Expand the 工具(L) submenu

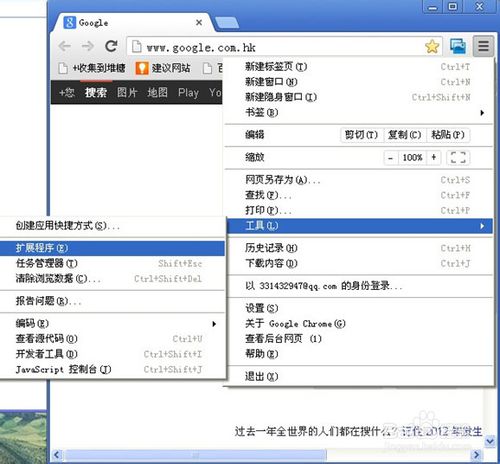tap(360, 226)
